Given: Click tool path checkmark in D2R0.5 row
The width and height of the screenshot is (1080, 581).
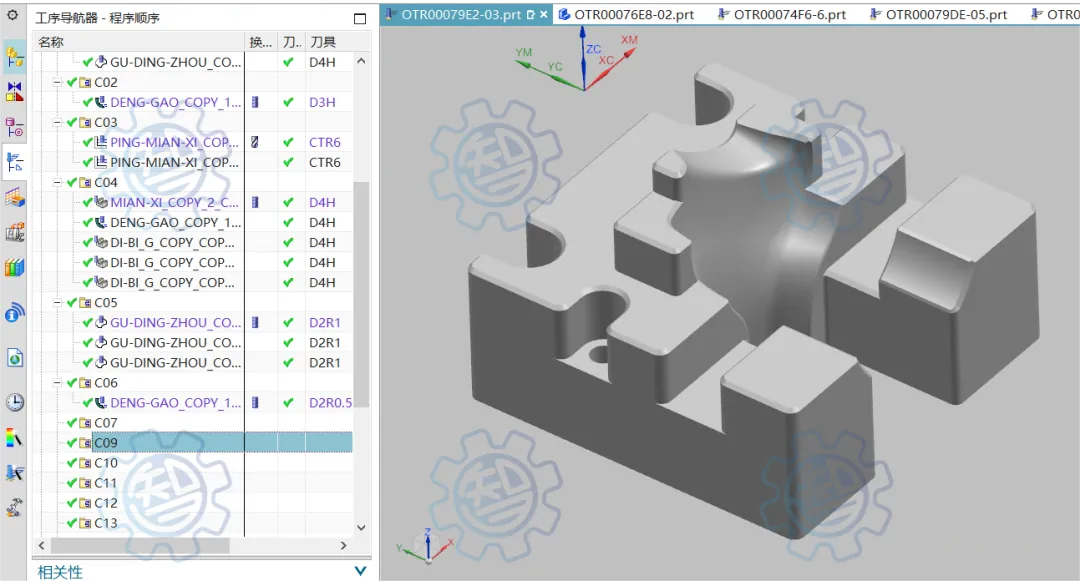Looking at the screenshot, I should [288, 403].
